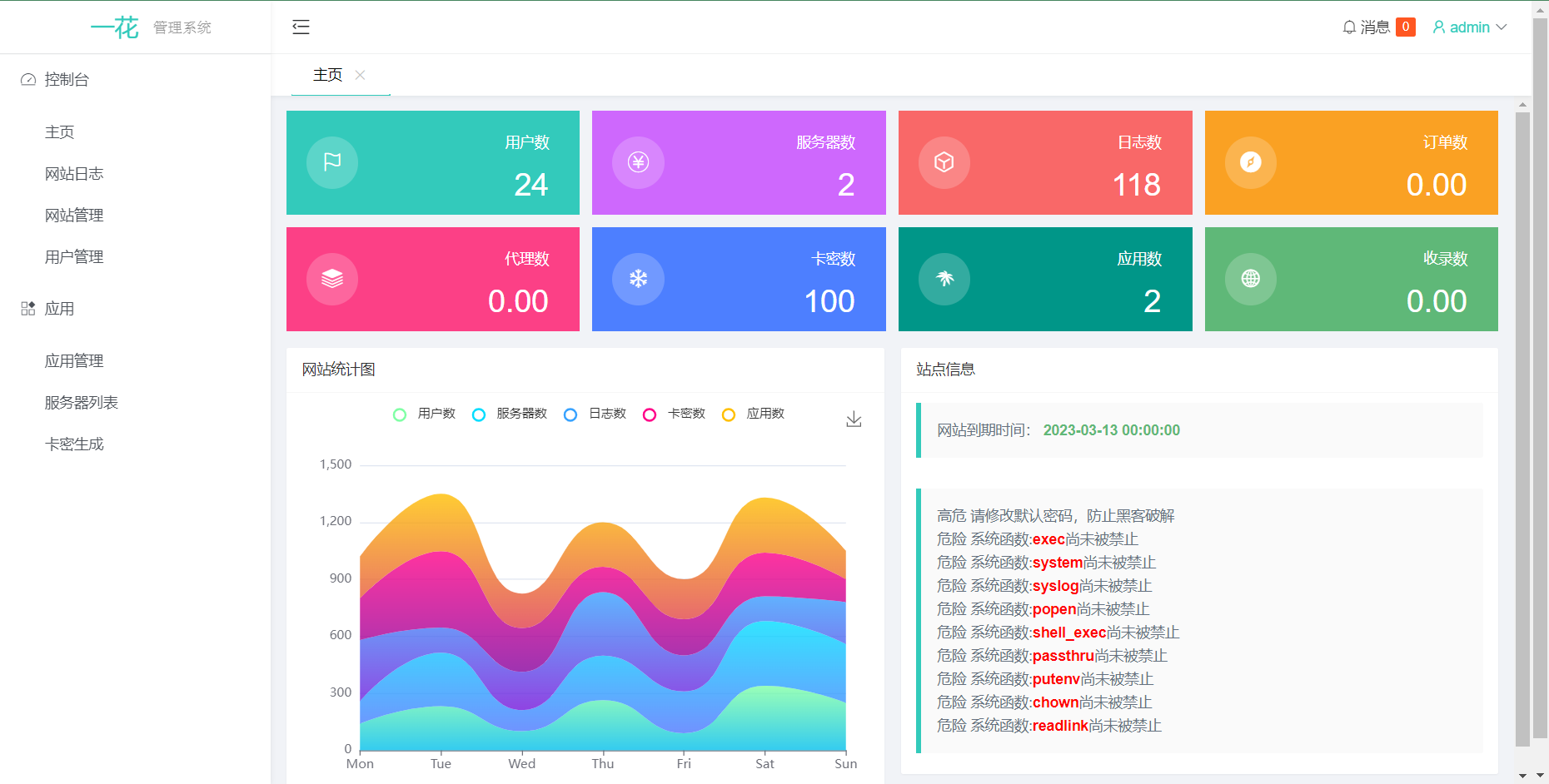Collapse the 控制台 sidebar section
Image resolution: width=1549 pixels, height=784 pixels.
(x=66, y=79)
